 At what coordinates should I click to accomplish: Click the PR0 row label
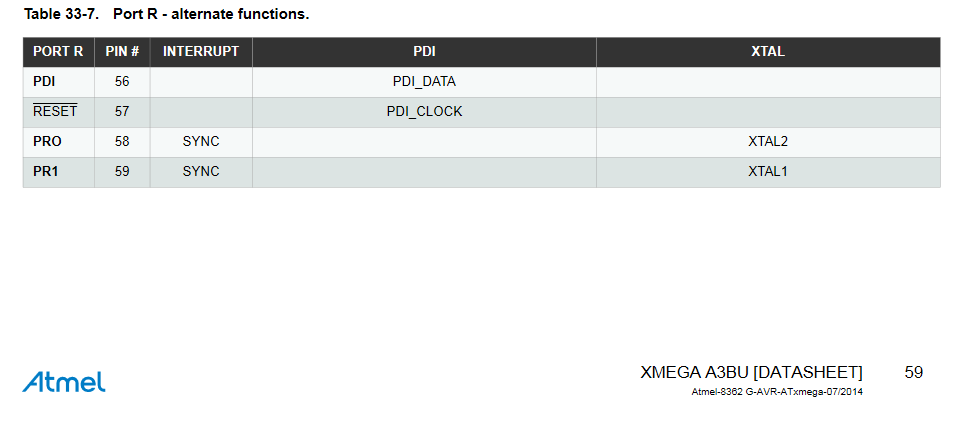coord(58,142)
